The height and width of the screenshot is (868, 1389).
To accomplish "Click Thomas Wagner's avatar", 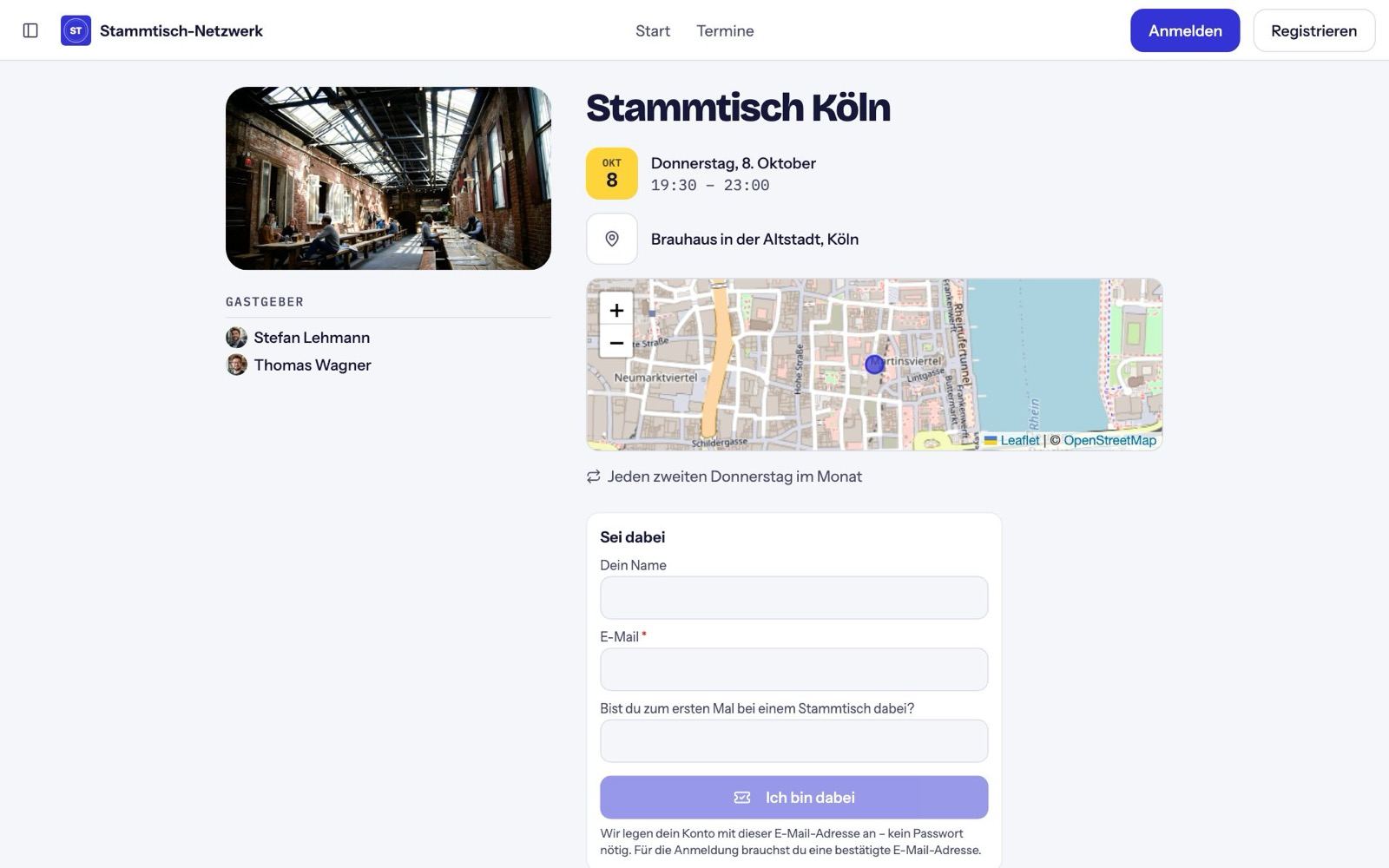I will (236, 365).
